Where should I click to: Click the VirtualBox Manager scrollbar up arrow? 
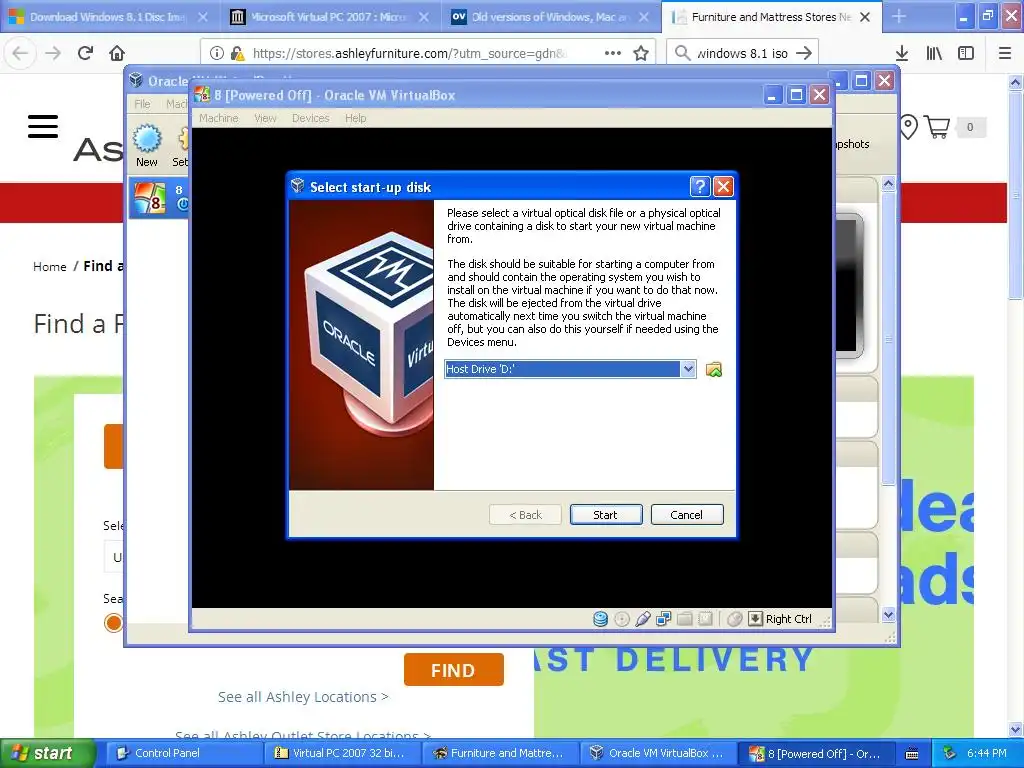tap(888, 185)
